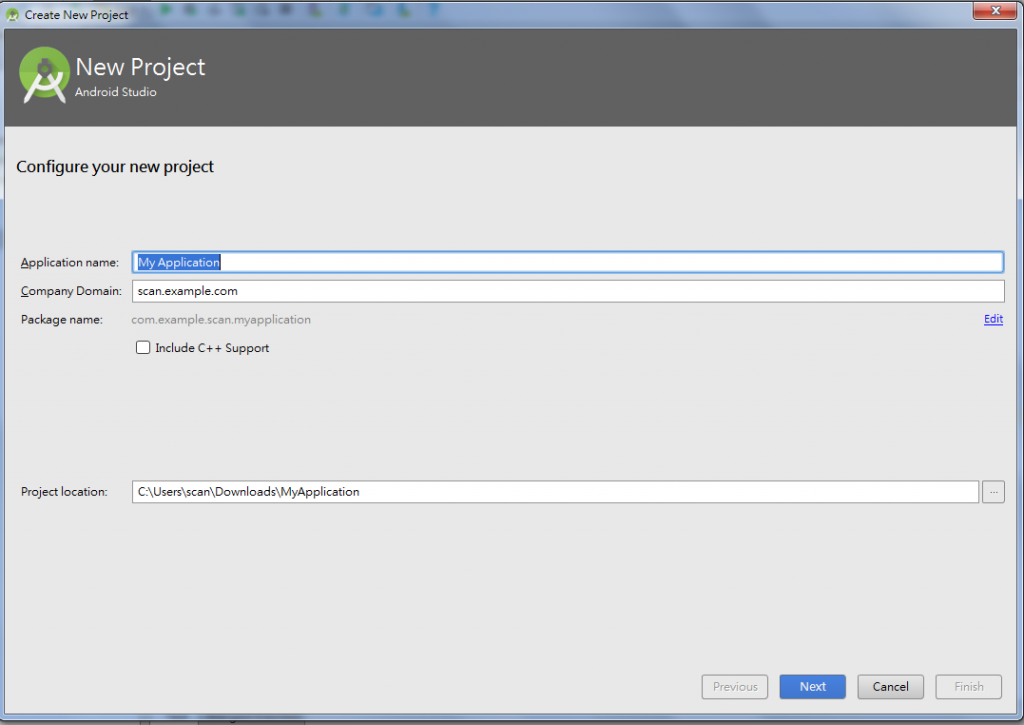Click the Previous button
Image resolution: width=1024 pixels, height=725 pixels.
[x=735, y=686]
